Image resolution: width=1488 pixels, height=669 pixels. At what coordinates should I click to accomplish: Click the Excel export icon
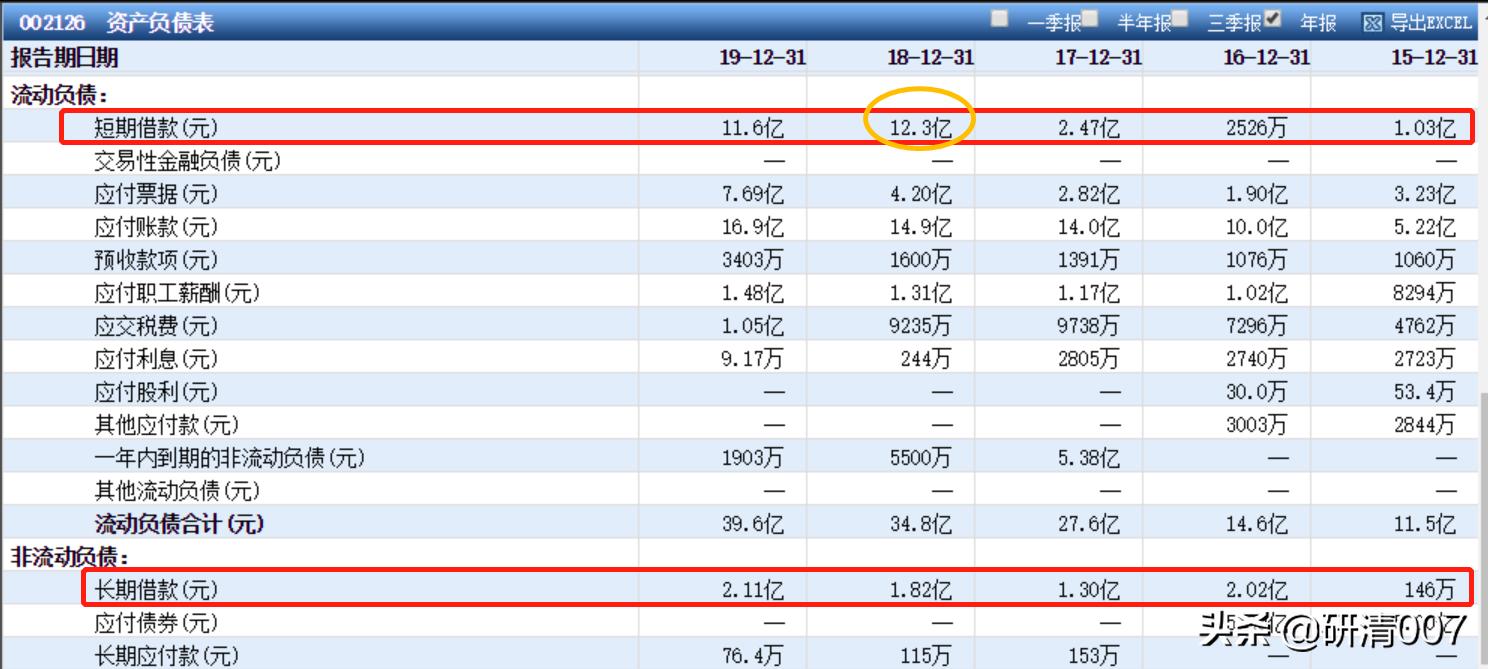coord(1373,22)
